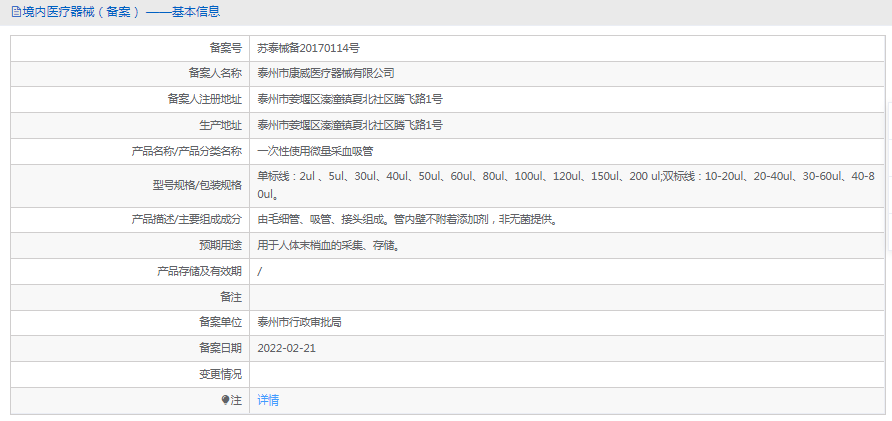The height and width of the screenshot is (421, 892).
Task: Click the 备案人注册地址 label
Action: pyautogui.click(x=204, y=99)
